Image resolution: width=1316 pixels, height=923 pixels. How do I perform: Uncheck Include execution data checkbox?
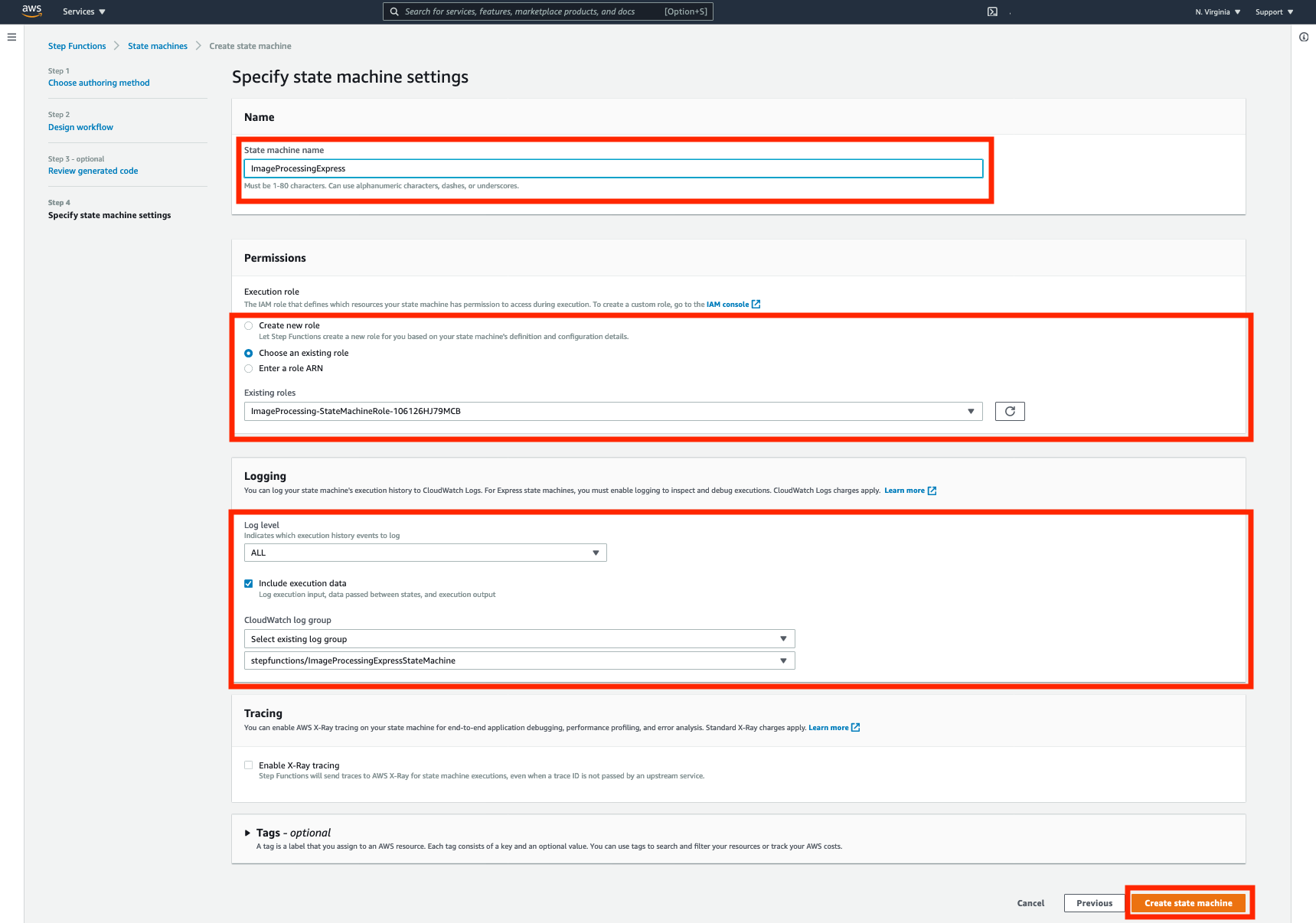pyautogui.click(x=248, y=583)
